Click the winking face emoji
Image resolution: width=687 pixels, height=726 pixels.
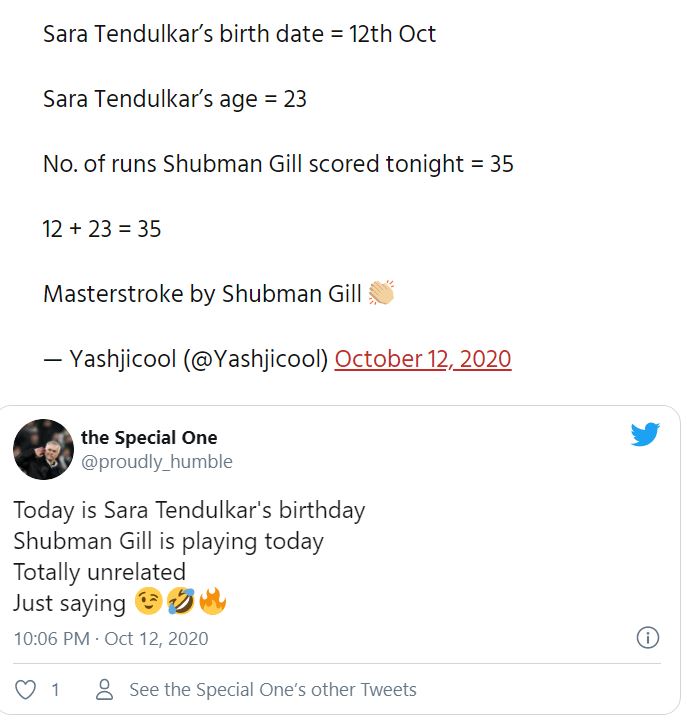(148, 603)
